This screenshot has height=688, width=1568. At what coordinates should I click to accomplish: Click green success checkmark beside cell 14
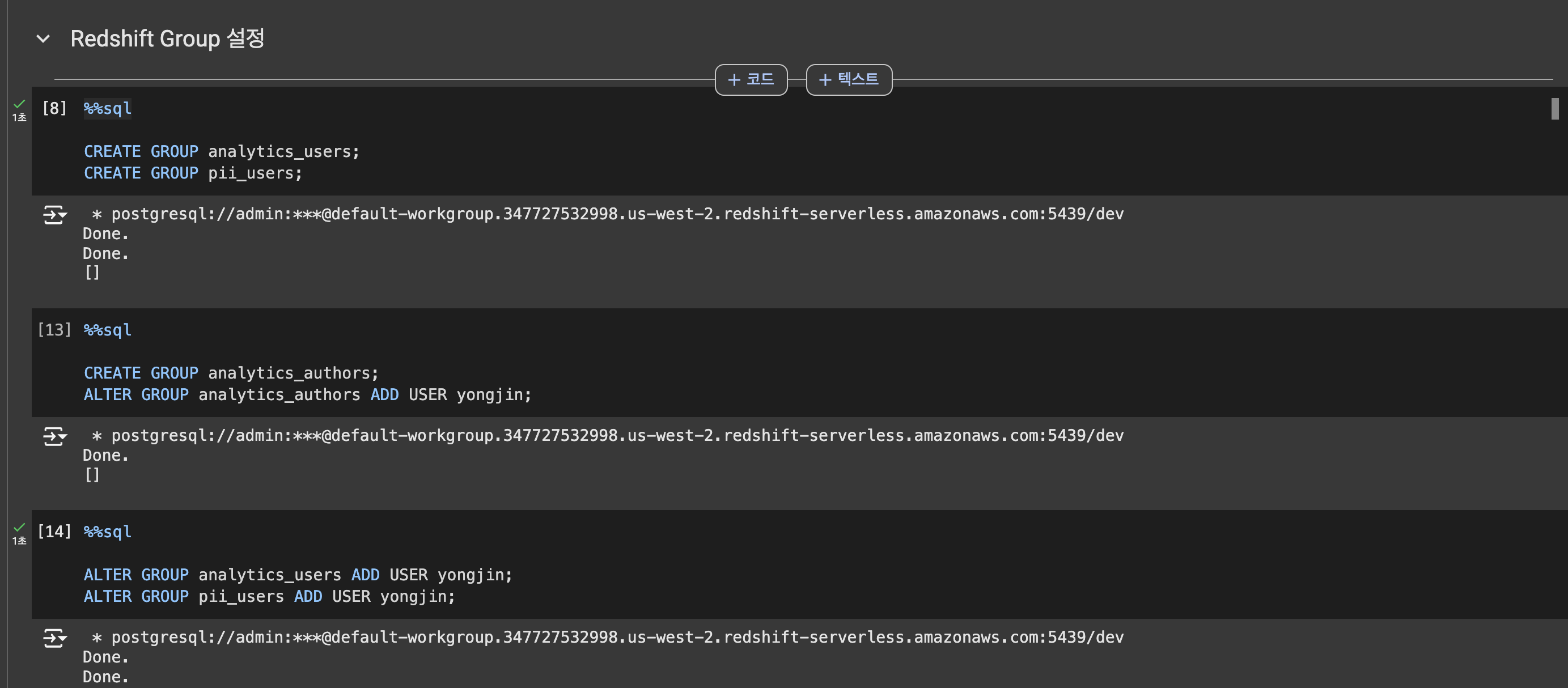19,528
